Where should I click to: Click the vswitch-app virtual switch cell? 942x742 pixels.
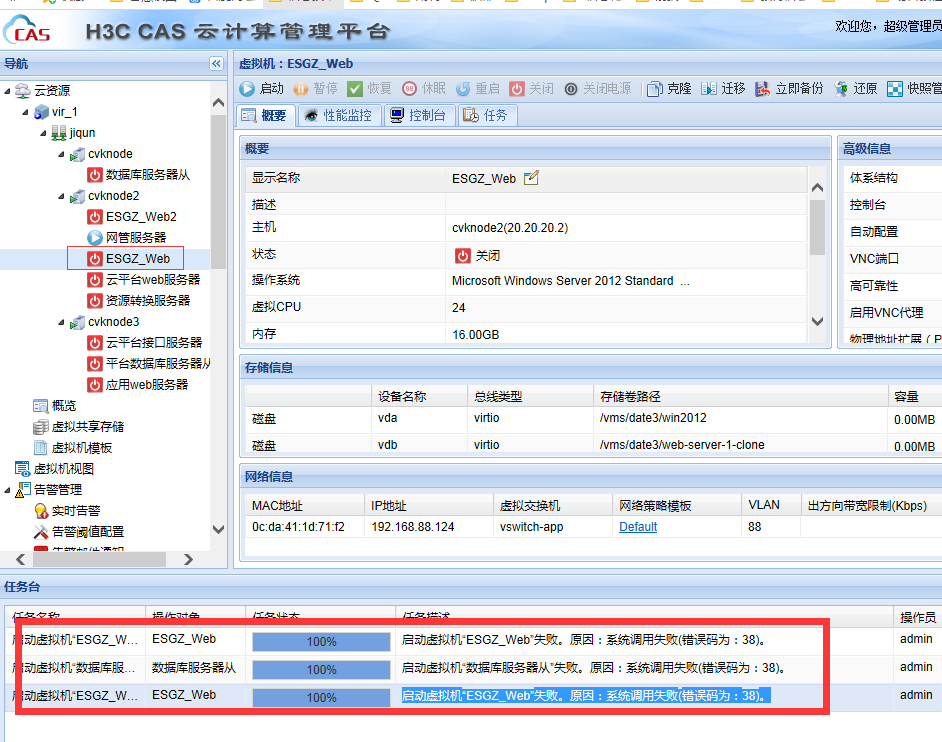click(531, 527)
